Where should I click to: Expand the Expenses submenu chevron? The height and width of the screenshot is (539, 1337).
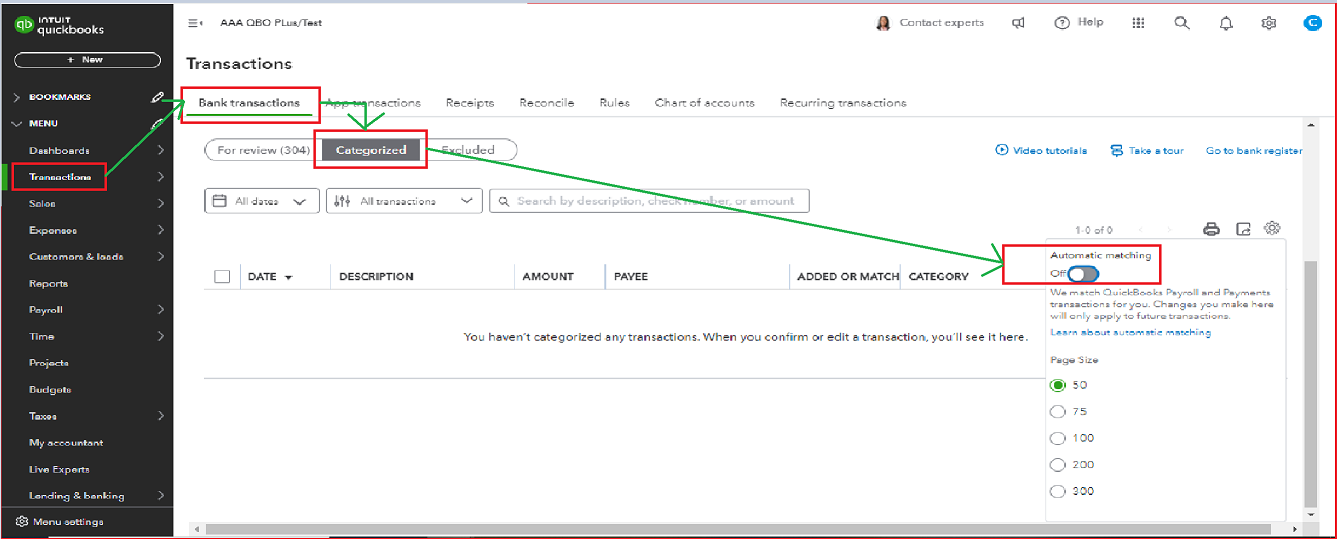click(161, 230)
